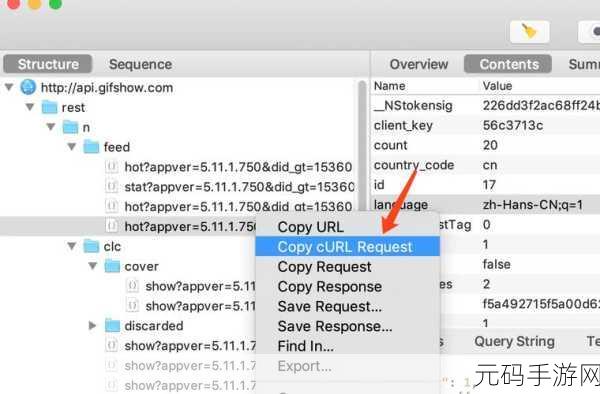Click the discarded folder icon

pos(112,326)
